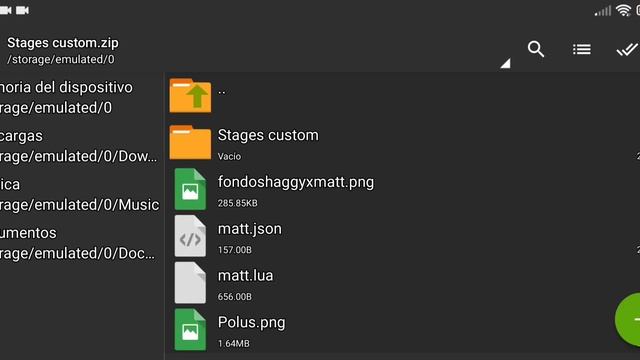Open Downloads storage shortcut in sidebar
This screenshot has width=640, height=360.
[82, 146]
